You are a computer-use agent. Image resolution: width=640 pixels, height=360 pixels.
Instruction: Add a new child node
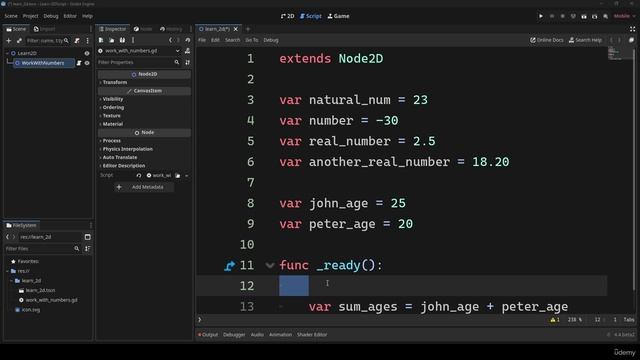9,41
